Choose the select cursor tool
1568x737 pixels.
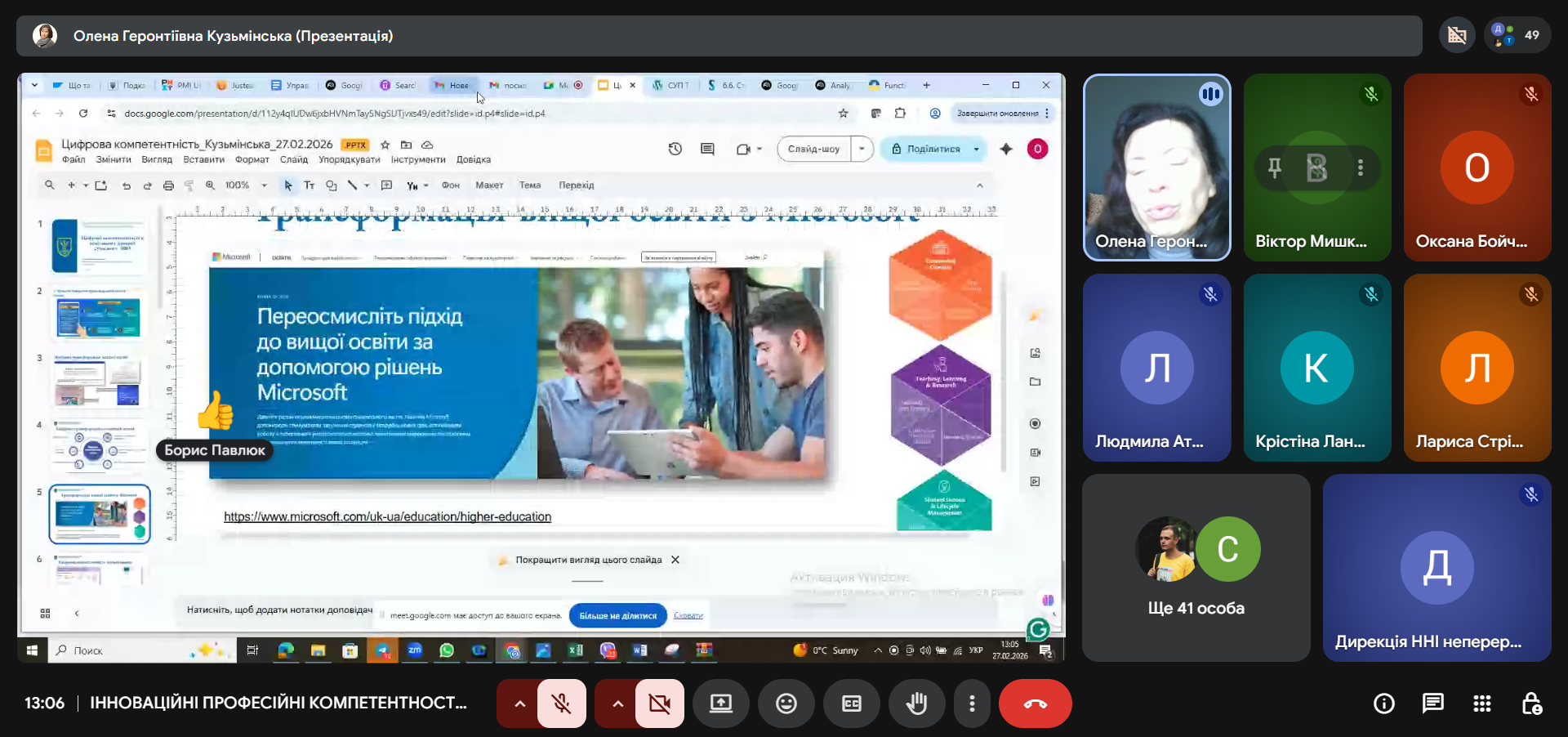click(x=288, y=185)
